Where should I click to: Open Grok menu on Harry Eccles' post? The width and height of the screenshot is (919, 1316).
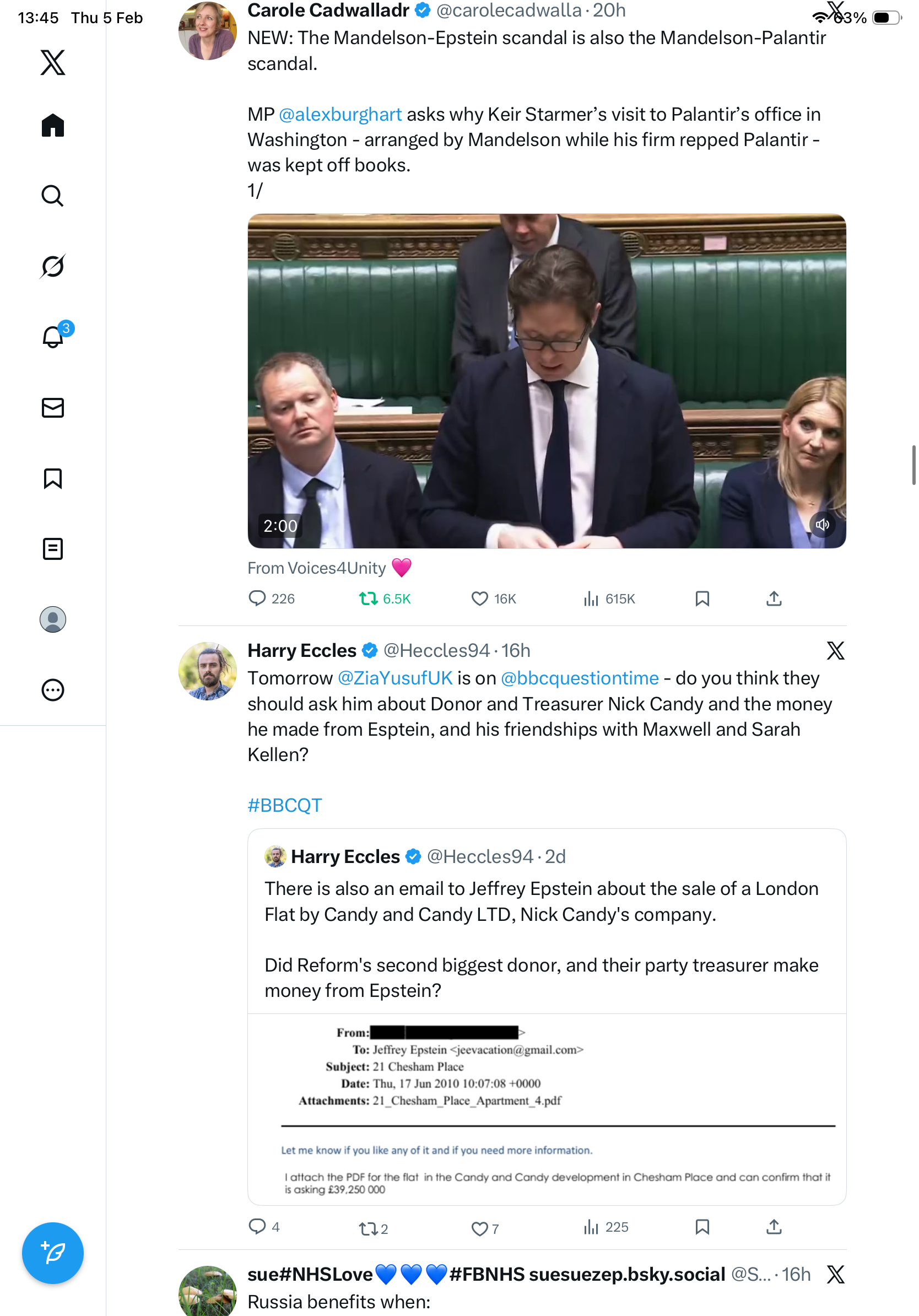(835, 650)
